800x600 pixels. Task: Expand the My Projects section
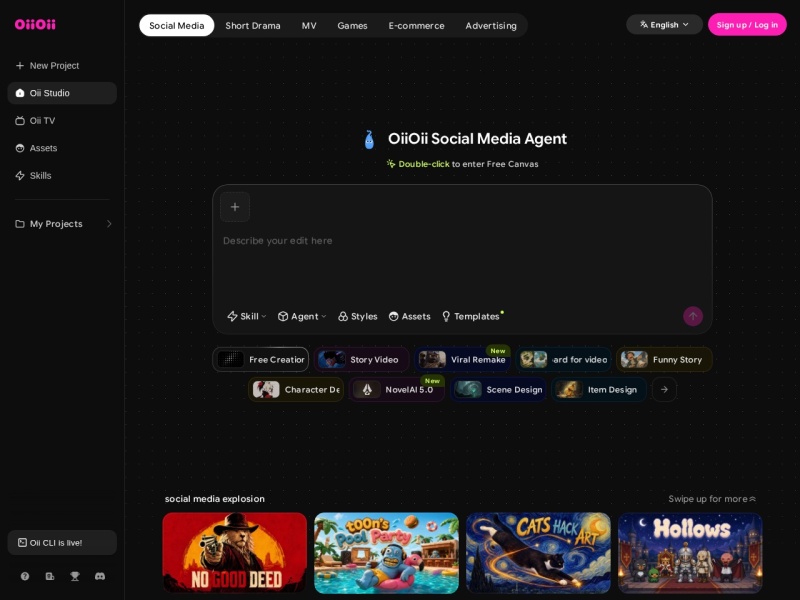coord(109,224)
